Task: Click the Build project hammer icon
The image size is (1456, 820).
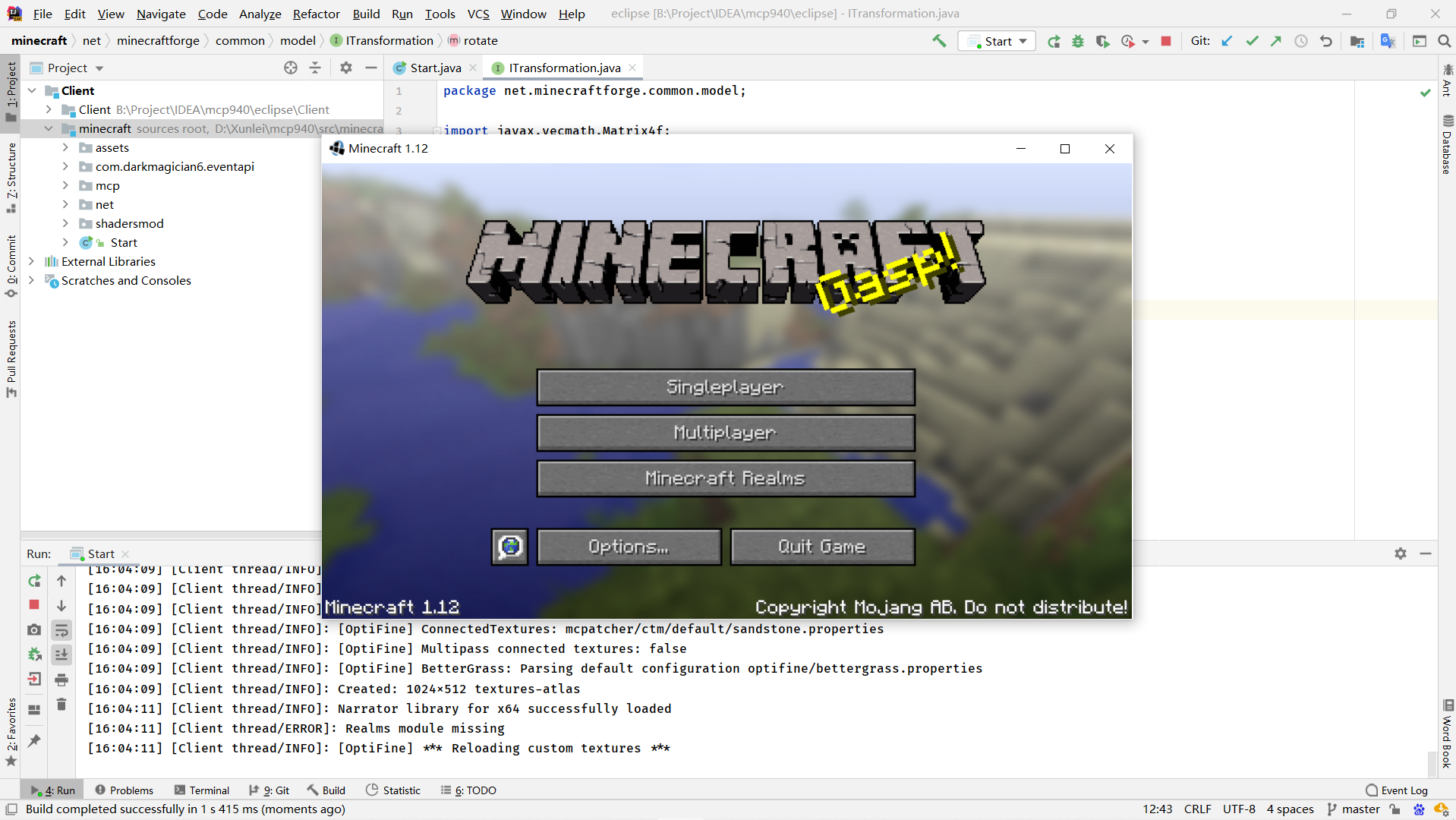Action: [x=939, y=41]
